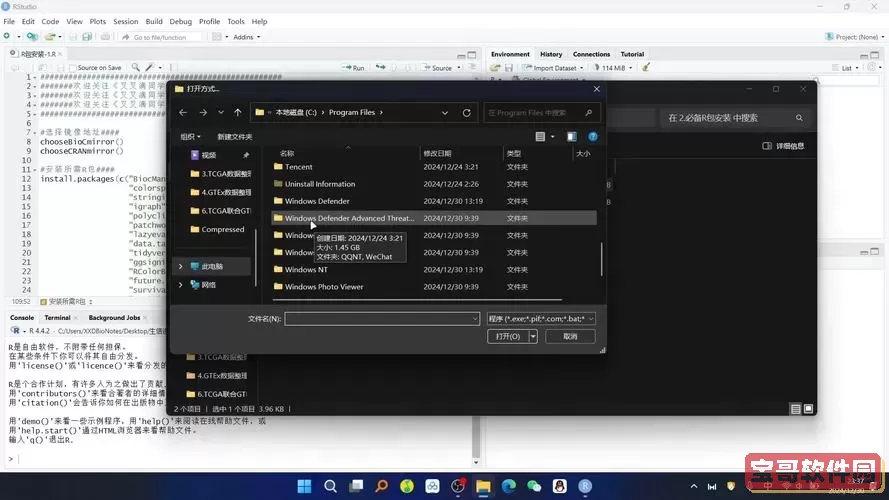Open the List view dropdown in Environment pane
The width and height of the screenshot is (889, 500).
coord(846,68)
